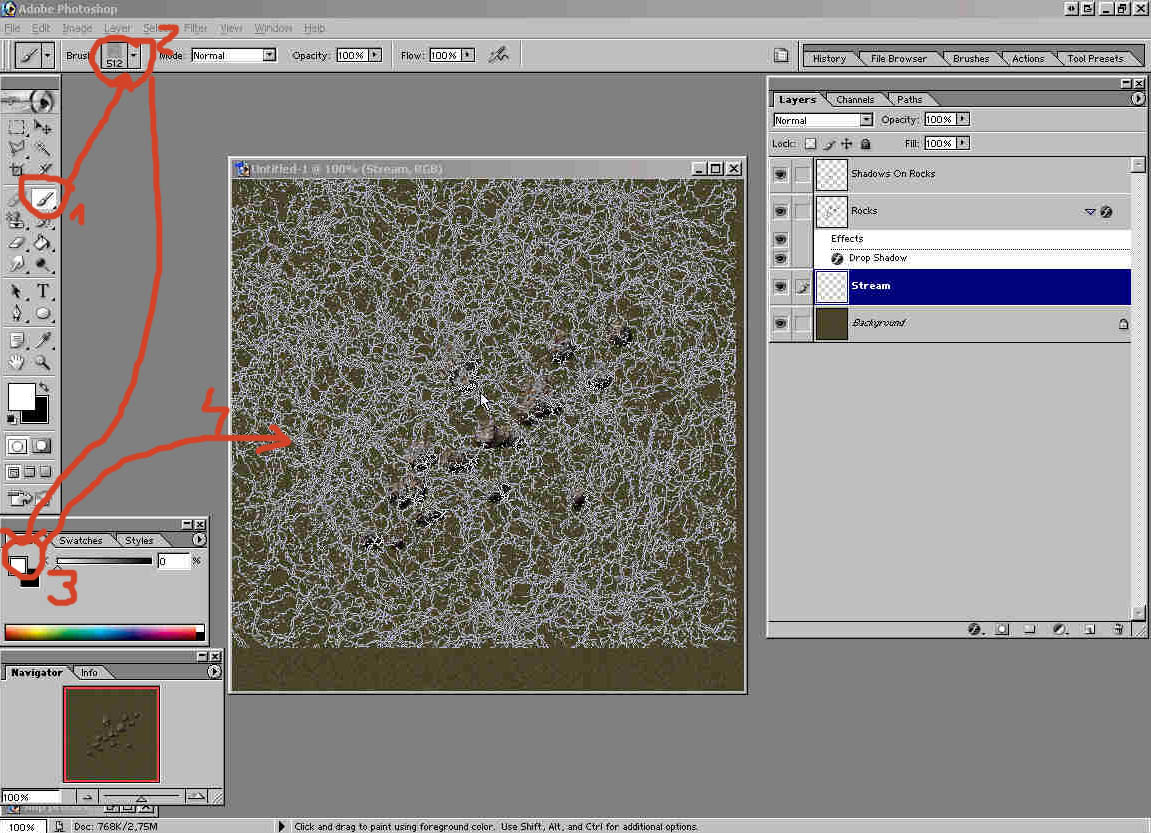Select the Type tool
1151x833 pixels.
(x=44, y=292)
